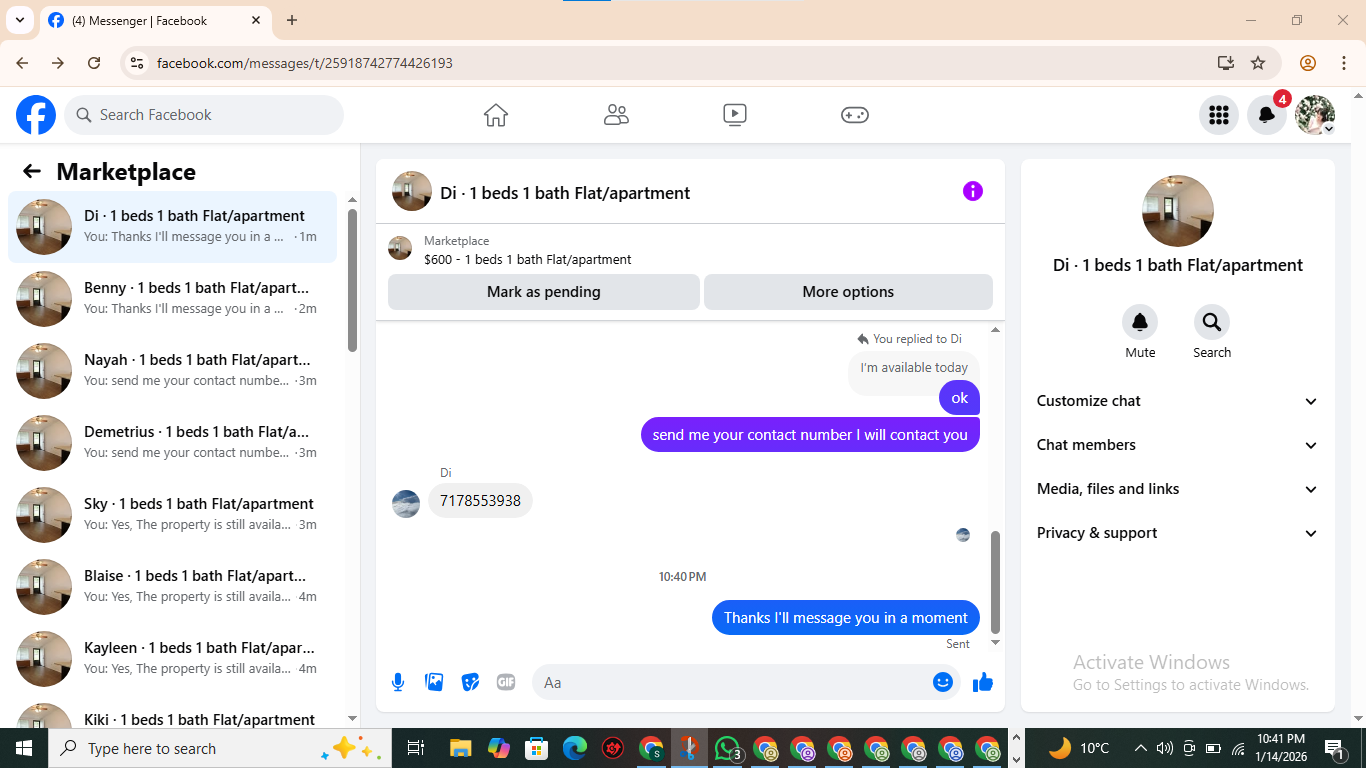
Task: Show hidden system tray icons chevron
Action: [1140, 748]
